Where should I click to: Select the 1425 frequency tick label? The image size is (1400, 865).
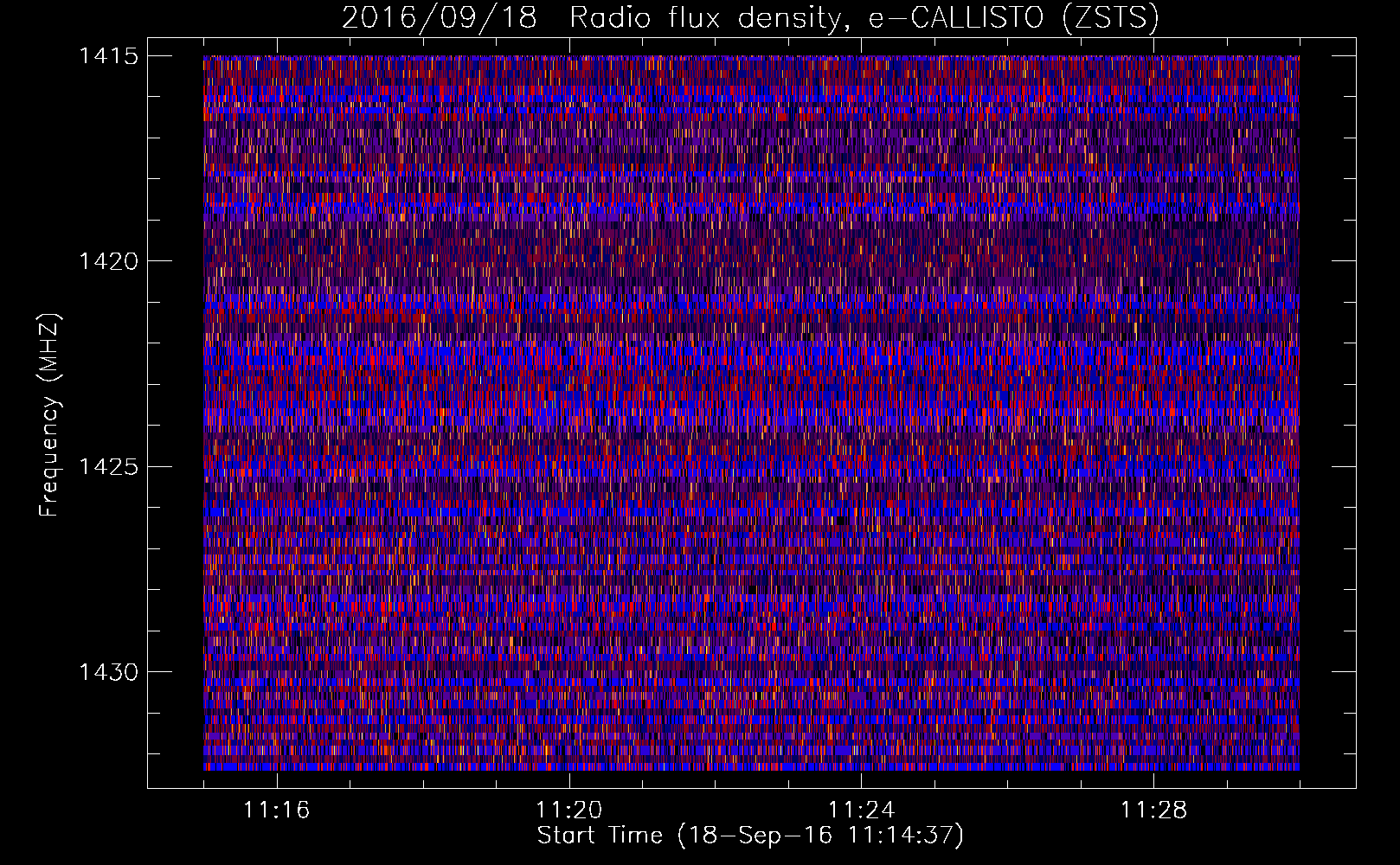(x=108, y=467)
